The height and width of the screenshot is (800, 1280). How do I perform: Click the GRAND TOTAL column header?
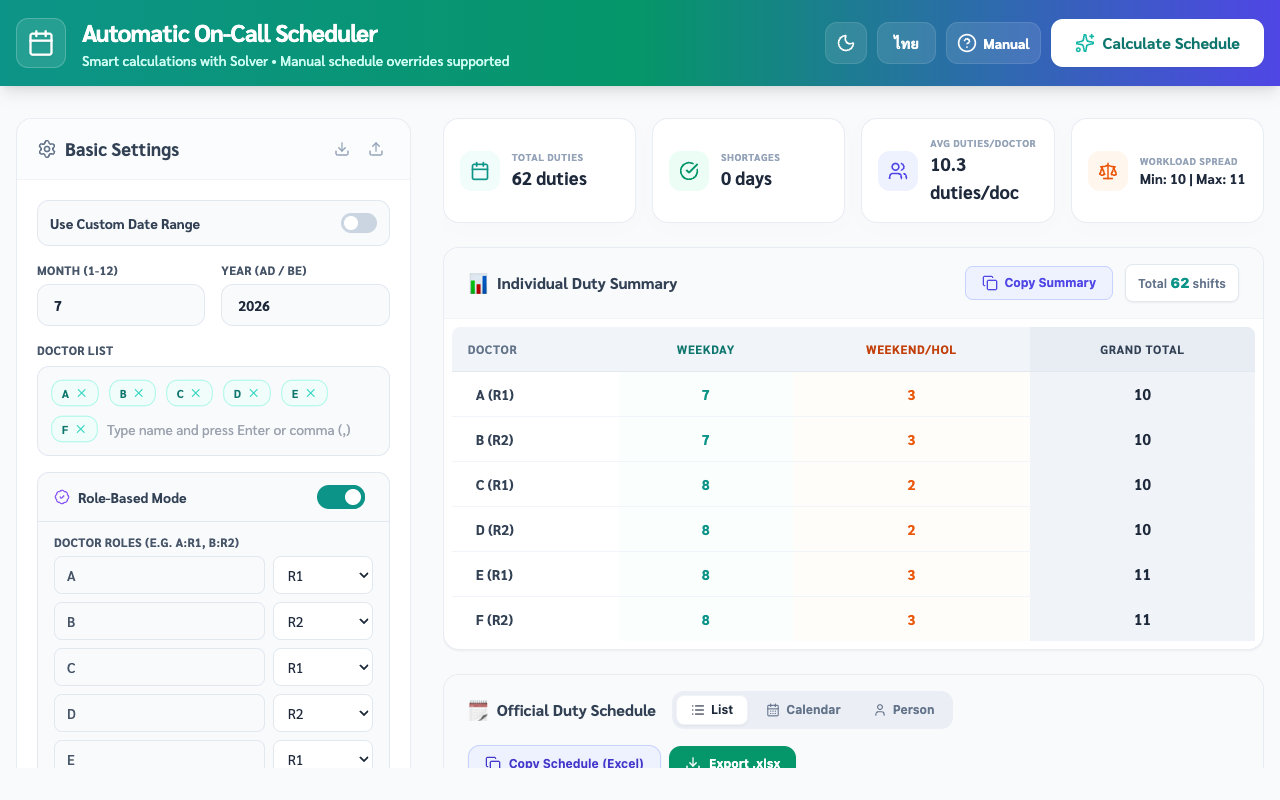[x=1142, y=350]
